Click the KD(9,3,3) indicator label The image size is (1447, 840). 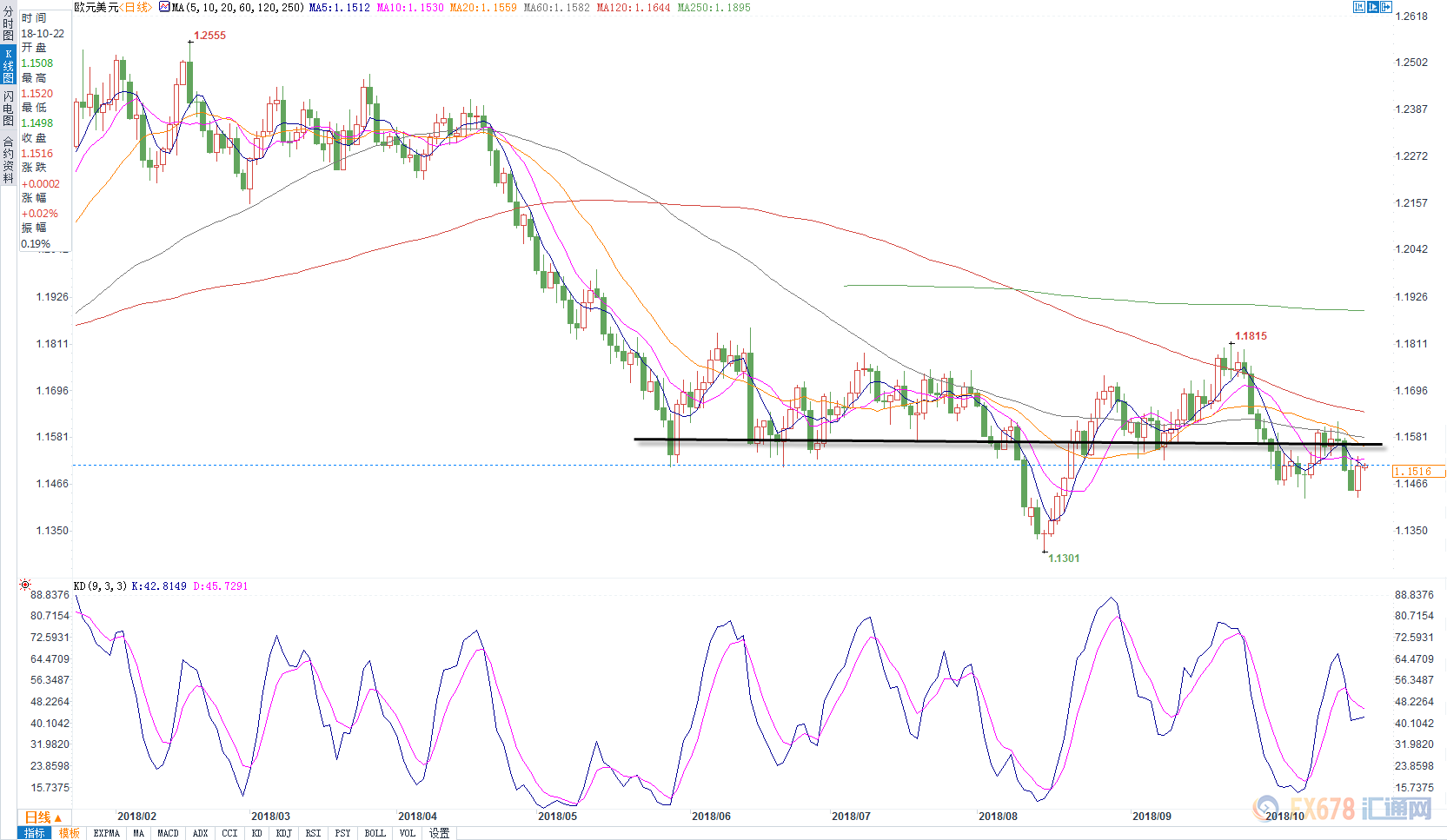click(100, 586)
